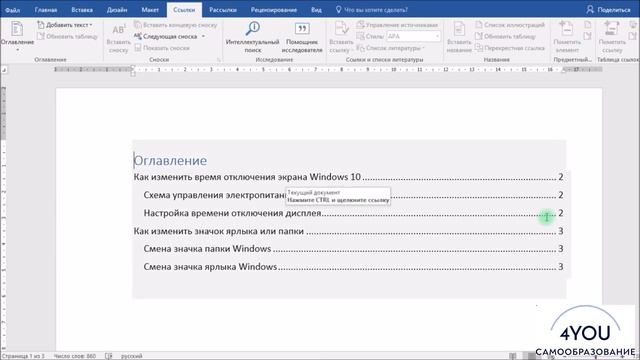This screenshot has height=360, width=640.
Task: Expand the Следующая сноска dropdown arrow
Action: [203, 36]
